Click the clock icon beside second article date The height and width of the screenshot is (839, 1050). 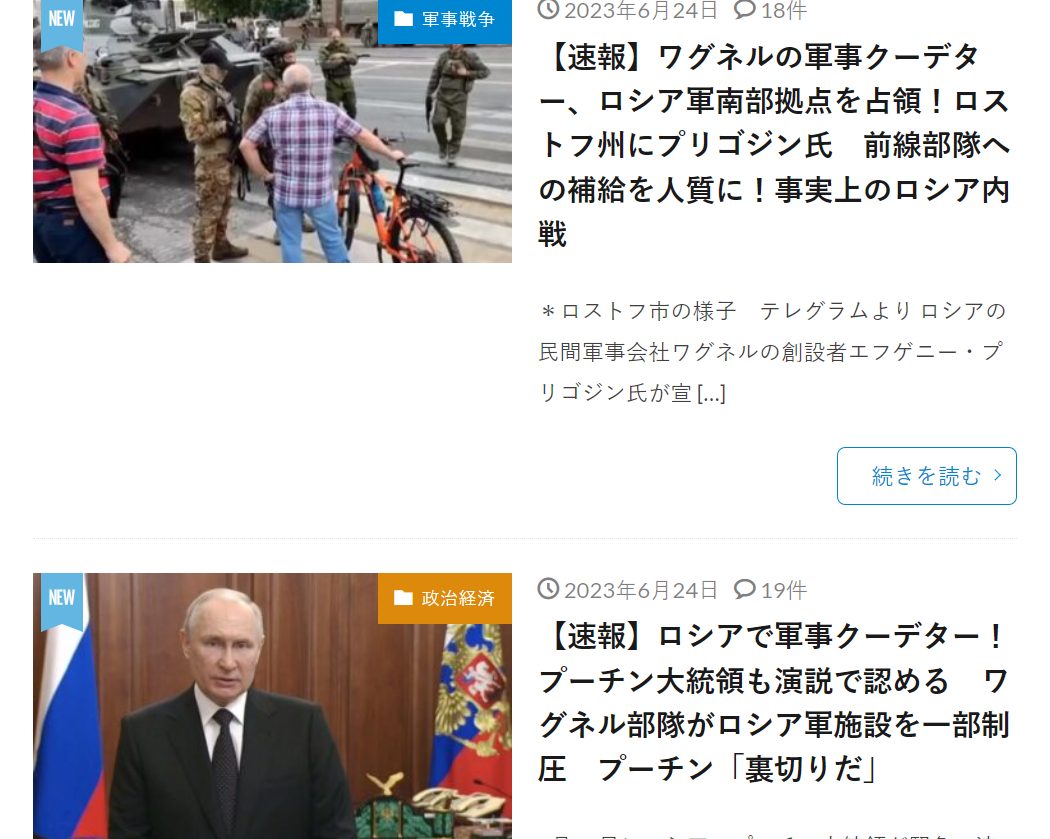pos(548,589)
